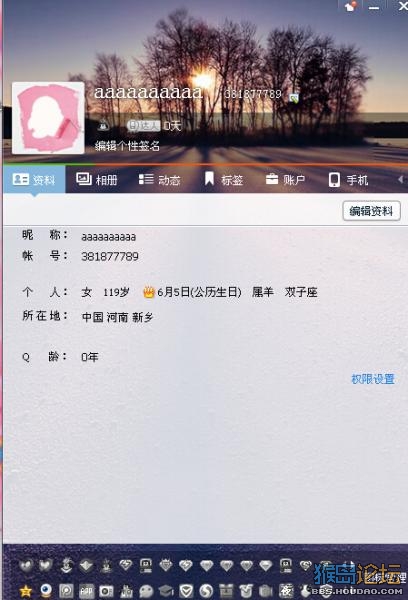Open the 账户 account tab
This screenshot has width=408, height=600.
click(286, 179)
